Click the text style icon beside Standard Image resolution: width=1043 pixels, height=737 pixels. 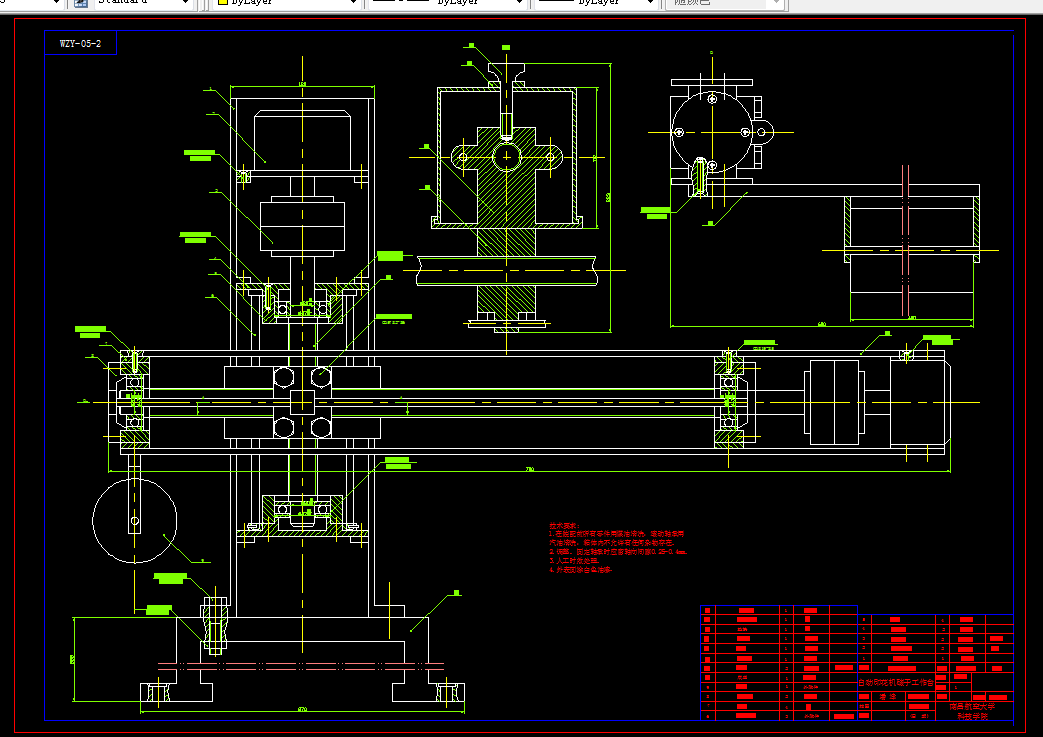80,3
